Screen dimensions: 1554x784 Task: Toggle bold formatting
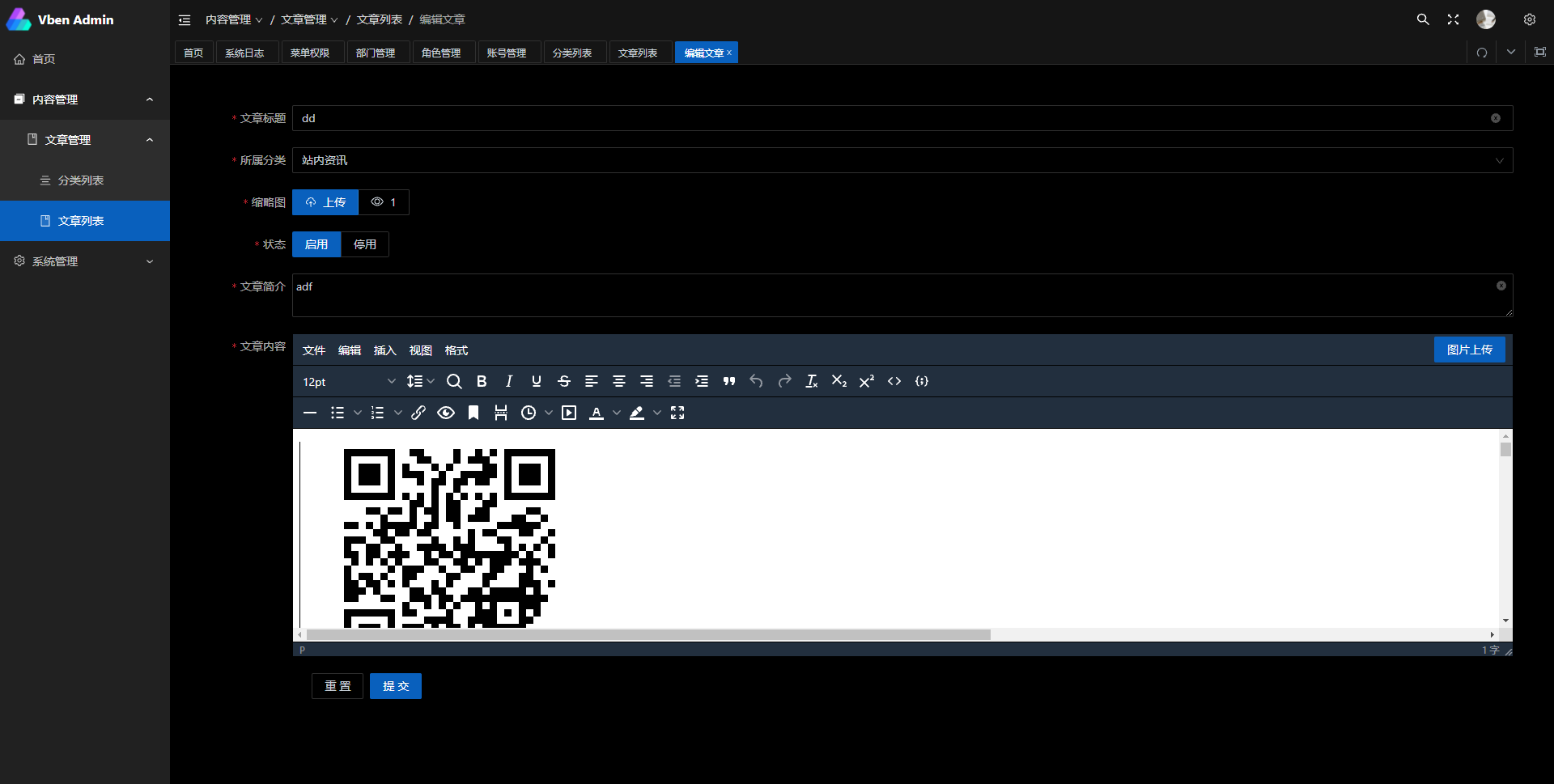pyautogui.click(x=482, y=381)
